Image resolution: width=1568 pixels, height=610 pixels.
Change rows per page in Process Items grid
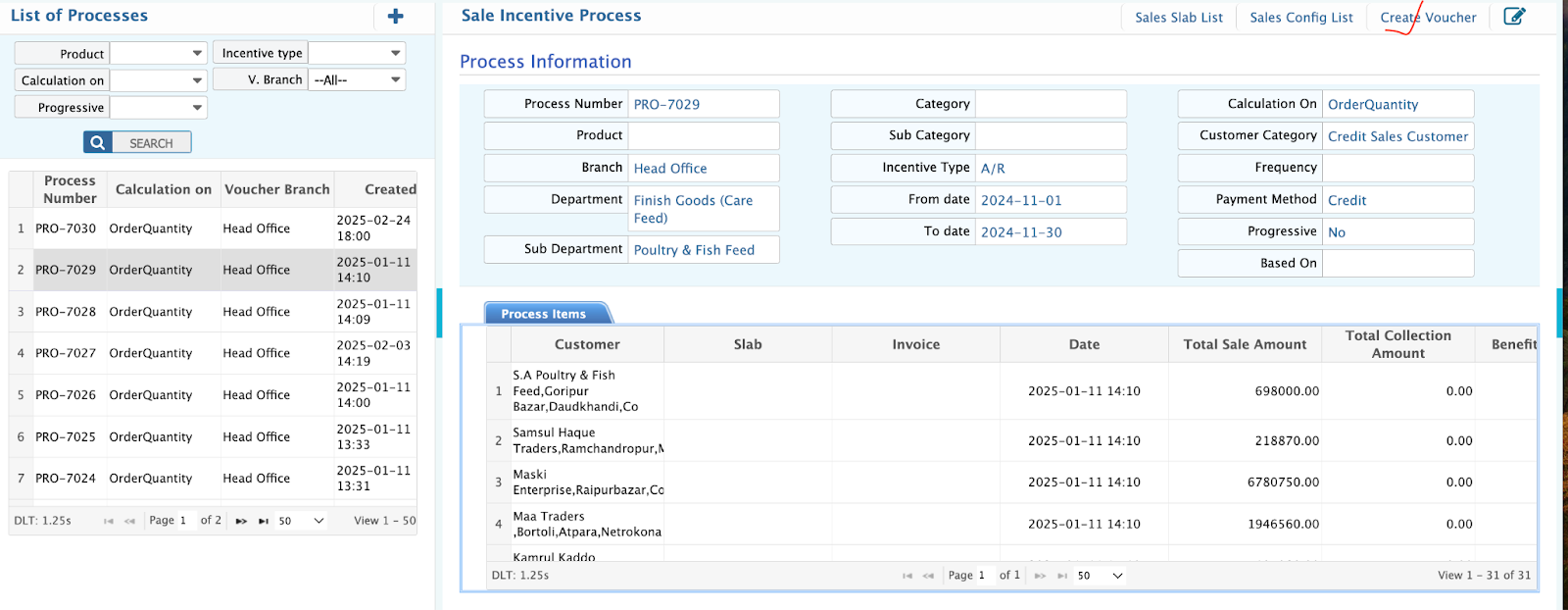(x=1100, y=576)
